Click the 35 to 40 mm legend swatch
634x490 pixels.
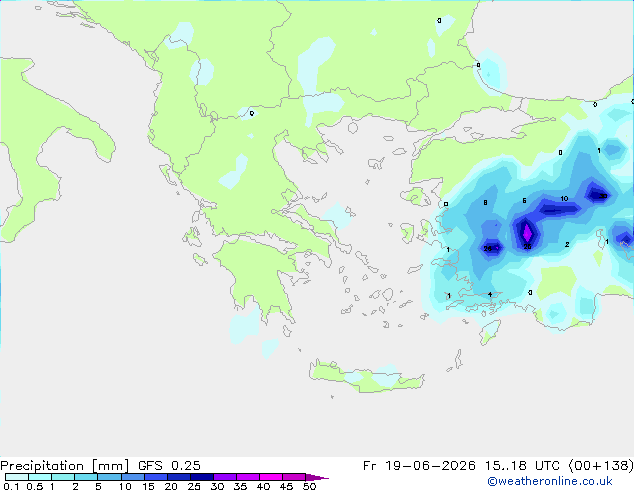[x=248, y=477]
